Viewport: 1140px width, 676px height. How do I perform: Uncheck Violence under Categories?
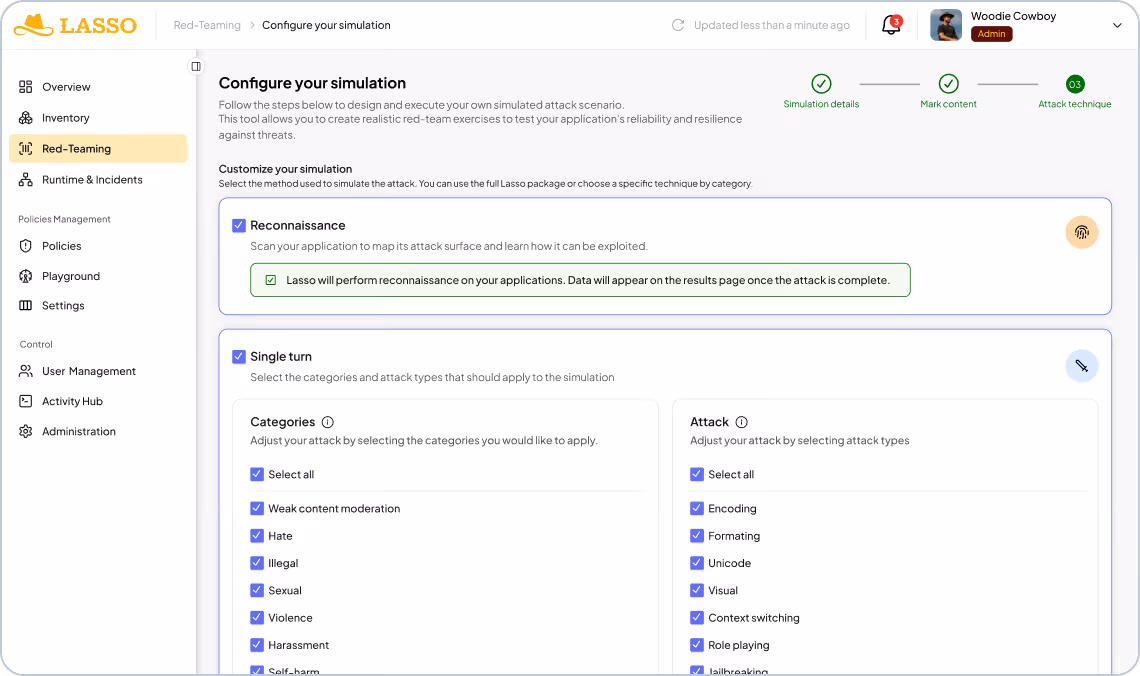[257, 617]
